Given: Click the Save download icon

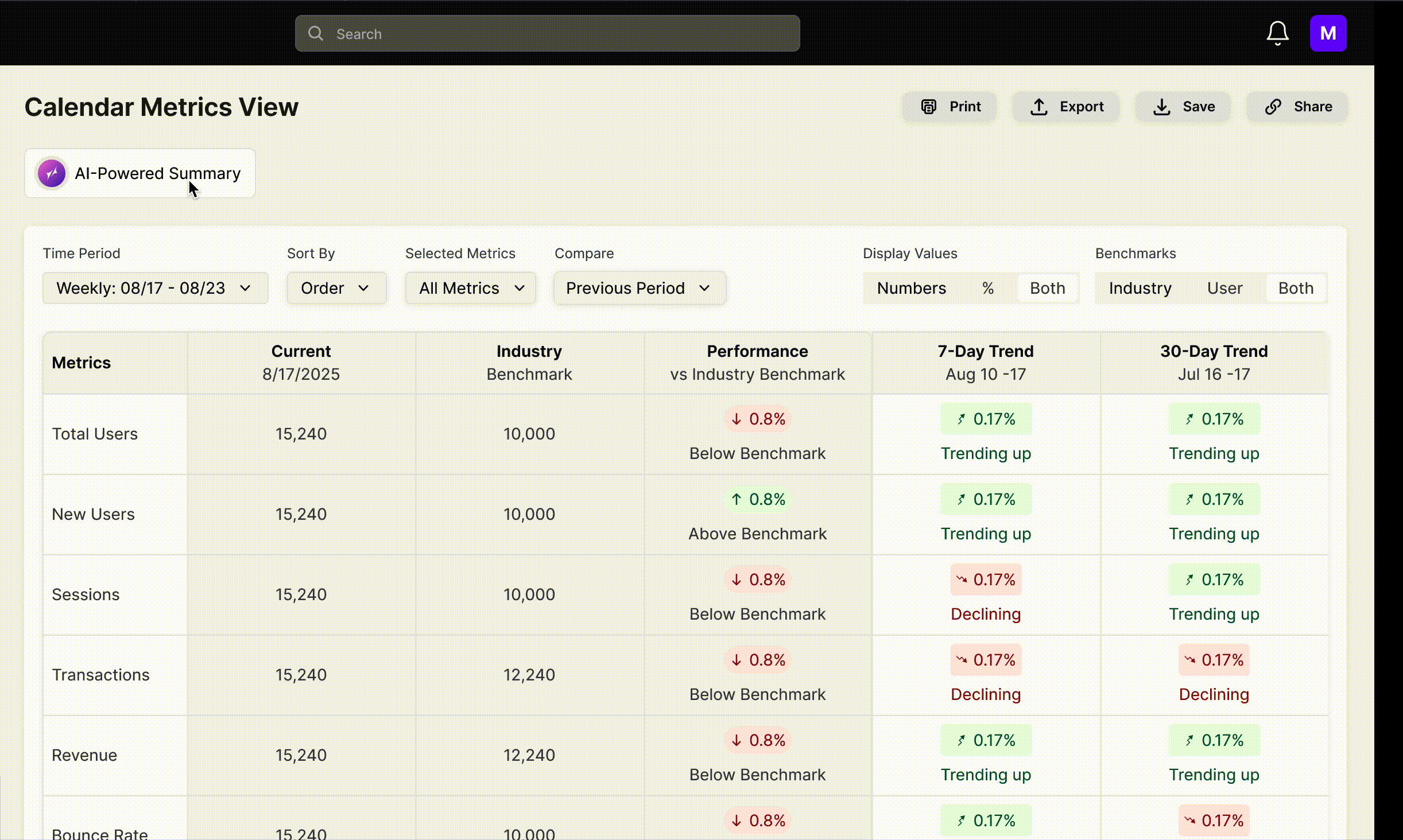Looking at the screenshot, I should [x=1161, y=107].
